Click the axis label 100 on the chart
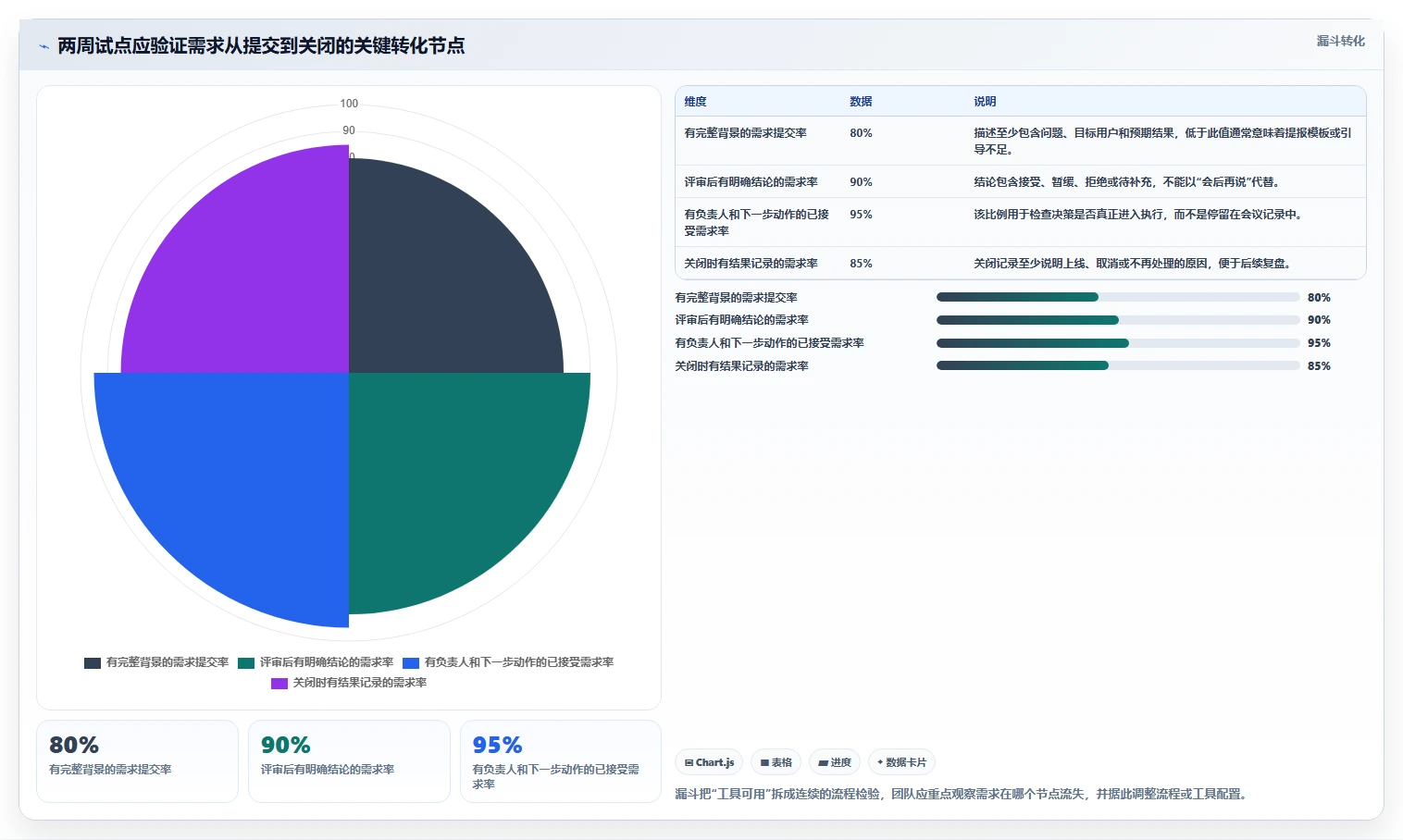Image resolution: width=1403 pixels, height=840 pixels. click(x=349, y=104)
